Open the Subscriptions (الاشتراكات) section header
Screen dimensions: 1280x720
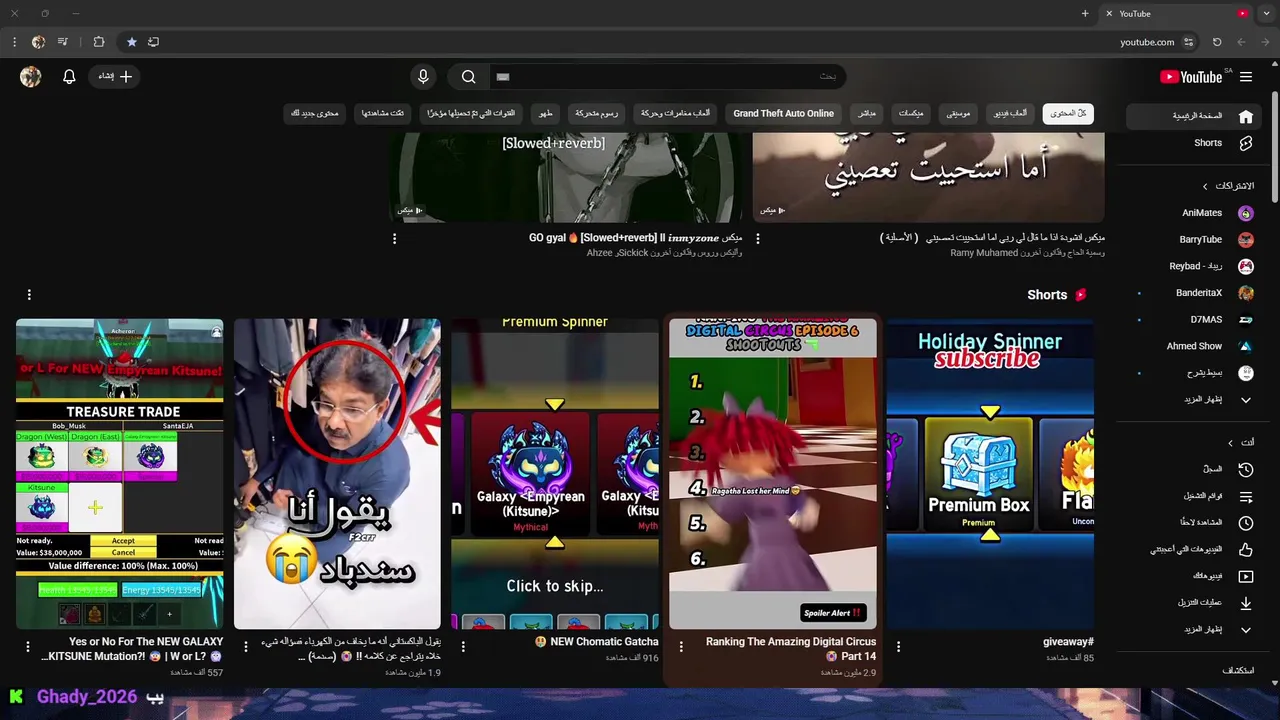pos(1228,186)
